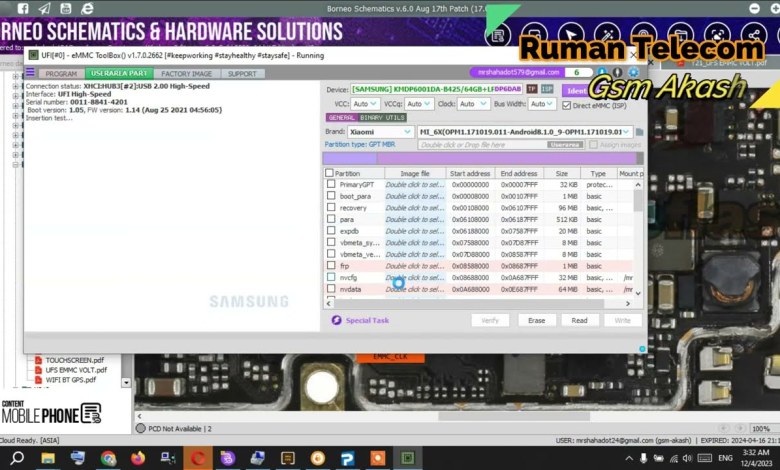The width and height of the screenshot is (780, 470).
Task: Browse firmware folder icon next to model
Action: 640,132
